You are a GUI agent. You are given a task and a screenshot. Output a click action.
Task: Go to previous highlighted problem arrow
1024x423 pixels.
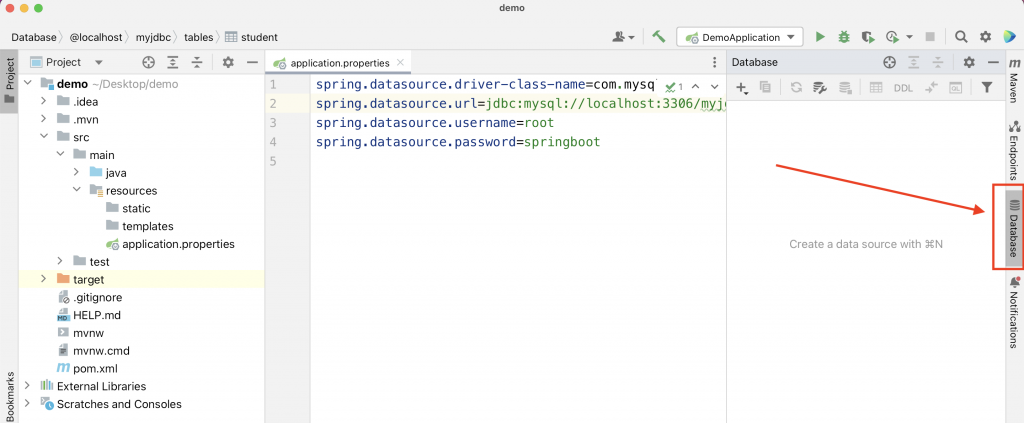click(x=696, y=86)
